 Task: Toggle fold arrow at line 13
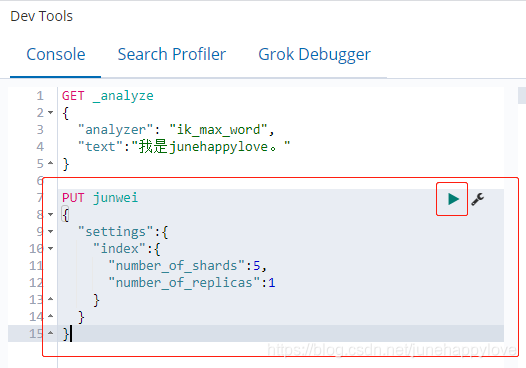click(51, 299)
